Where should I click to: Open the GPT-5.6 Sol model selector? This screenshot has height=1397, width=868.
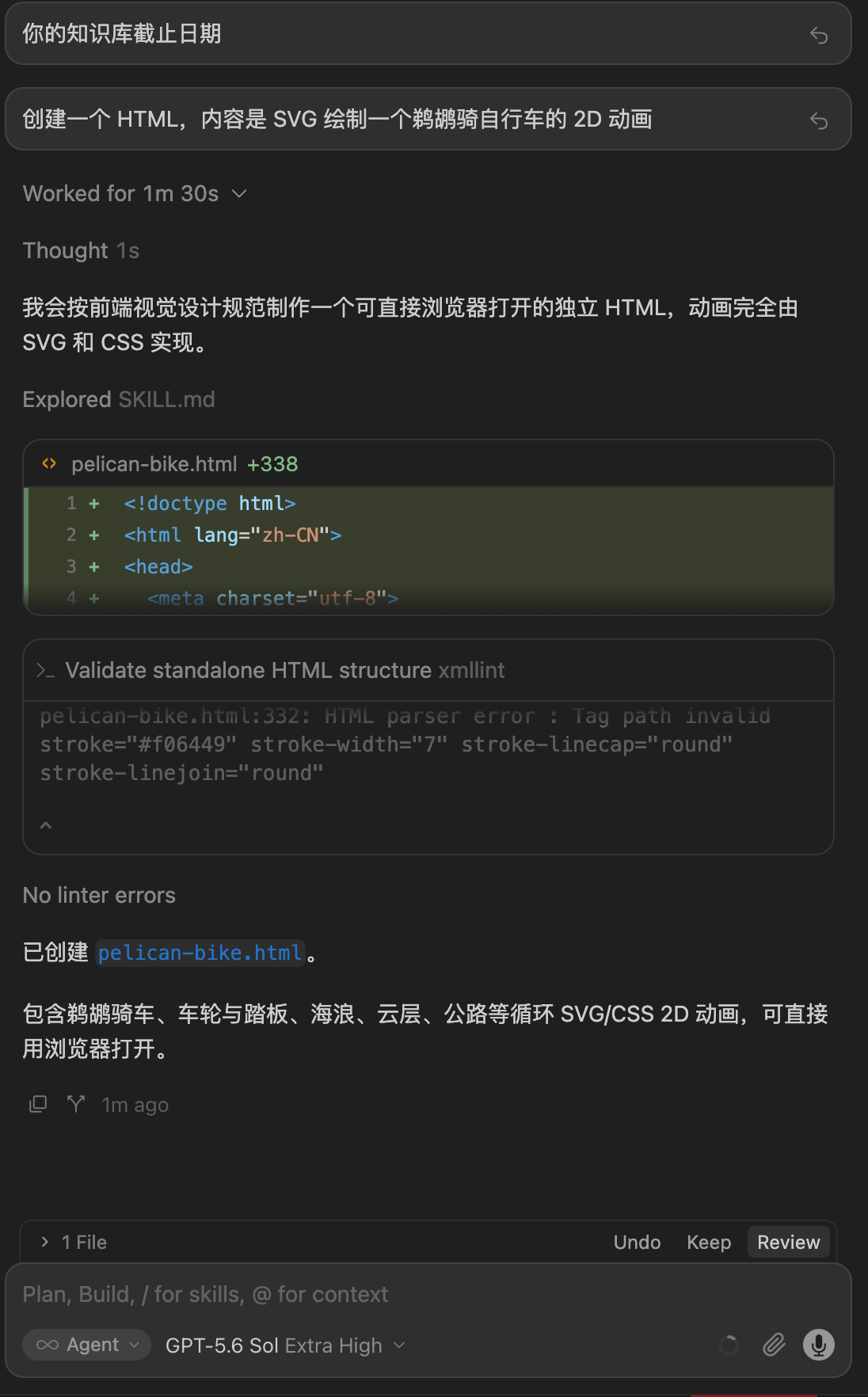pos(285,1345)
